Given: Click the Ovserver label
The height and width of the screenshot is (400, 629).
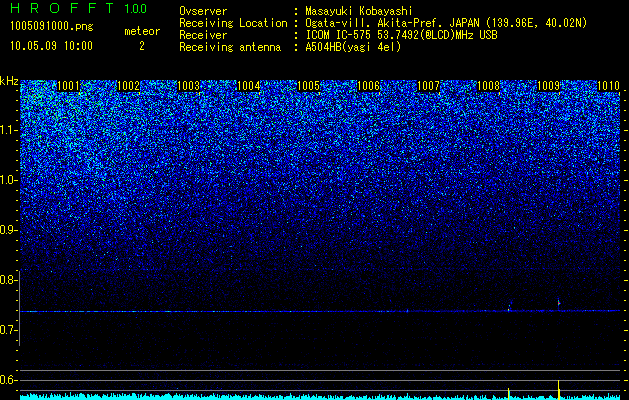Looking at the screenshot, I should (x=203, y=11).
